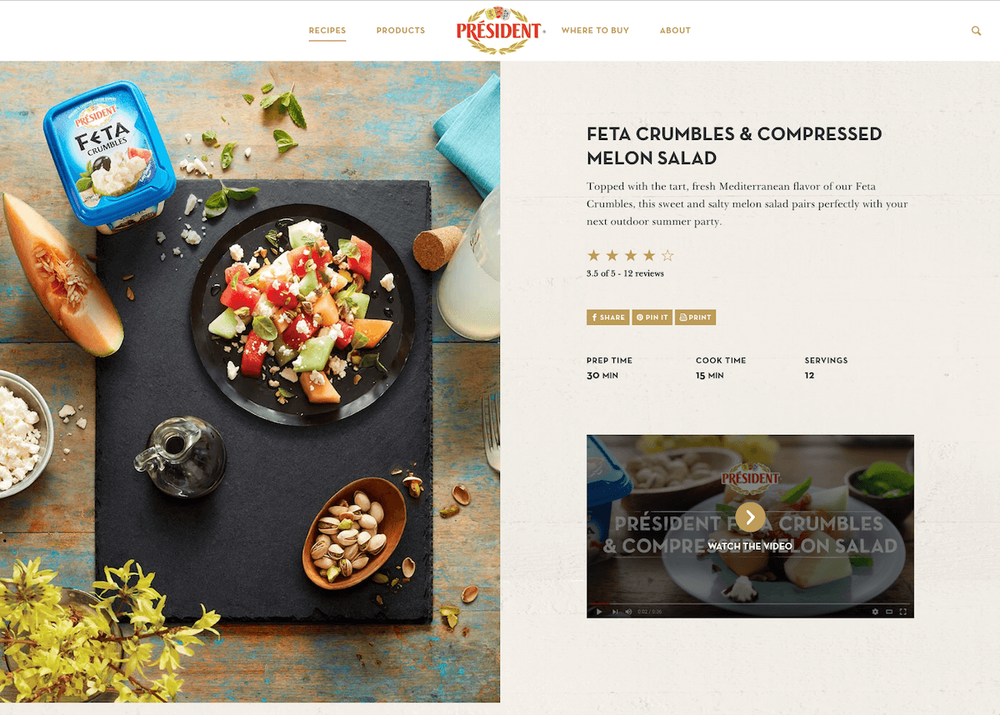
Task: Go to Where to Buy
Action: pyautogui.click(x=595, y=31)
